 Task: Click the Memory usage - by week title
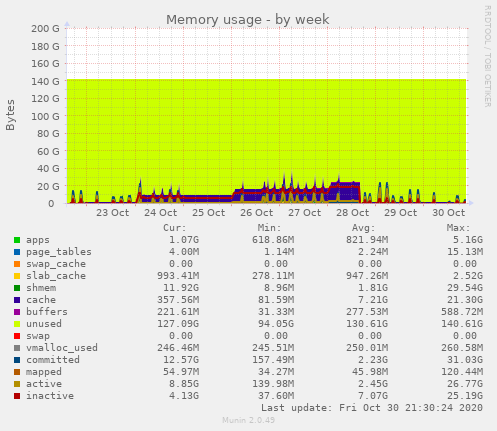tap(248, 20)
